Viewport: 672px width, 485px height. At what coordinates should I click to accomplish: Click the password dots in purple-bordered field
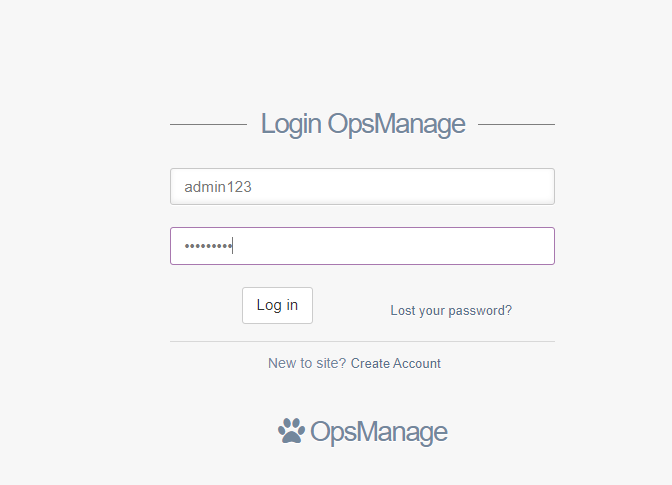point(207,246)
